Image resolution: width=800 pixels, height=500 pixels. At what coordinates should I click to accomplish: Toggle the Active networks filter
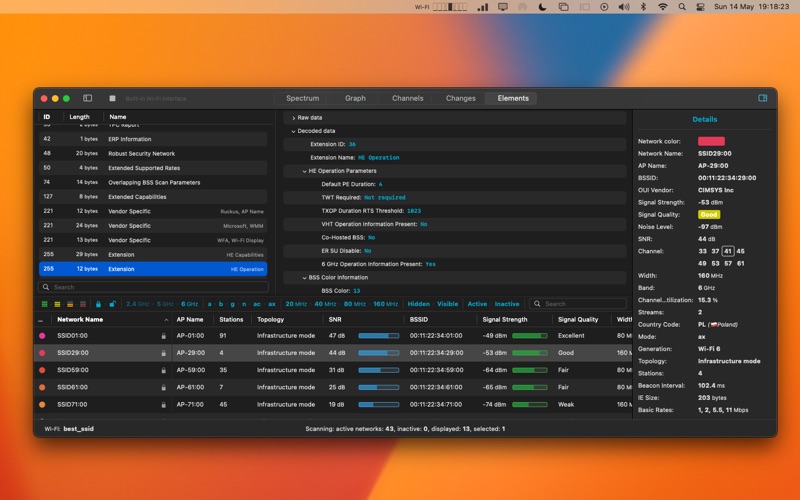[477, 304]
